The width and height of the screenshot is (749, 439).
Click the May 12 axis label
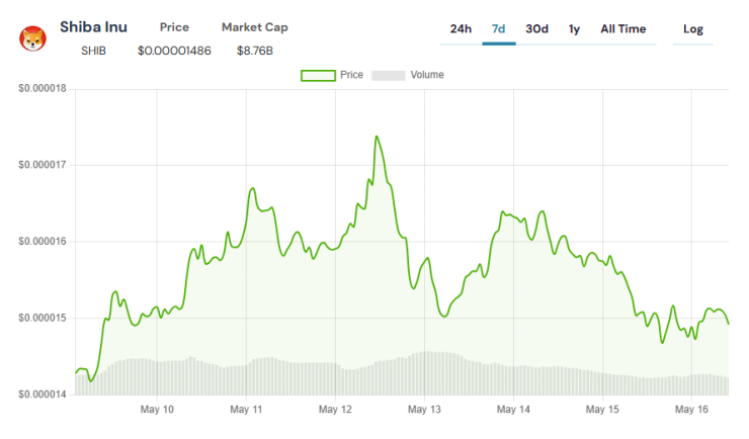coord(335,409)
